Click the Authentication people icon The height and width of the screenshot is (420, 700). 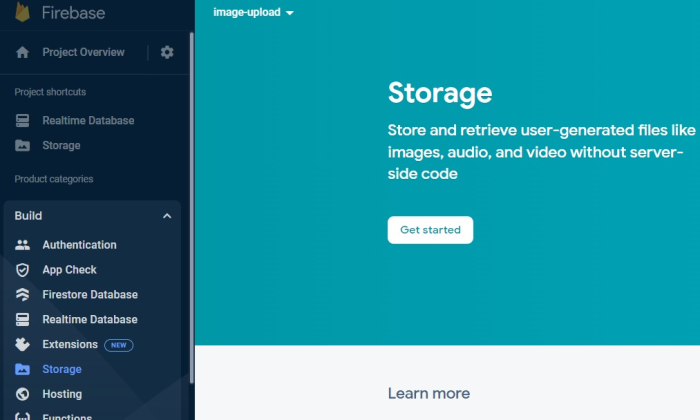(x=22, y=245)
